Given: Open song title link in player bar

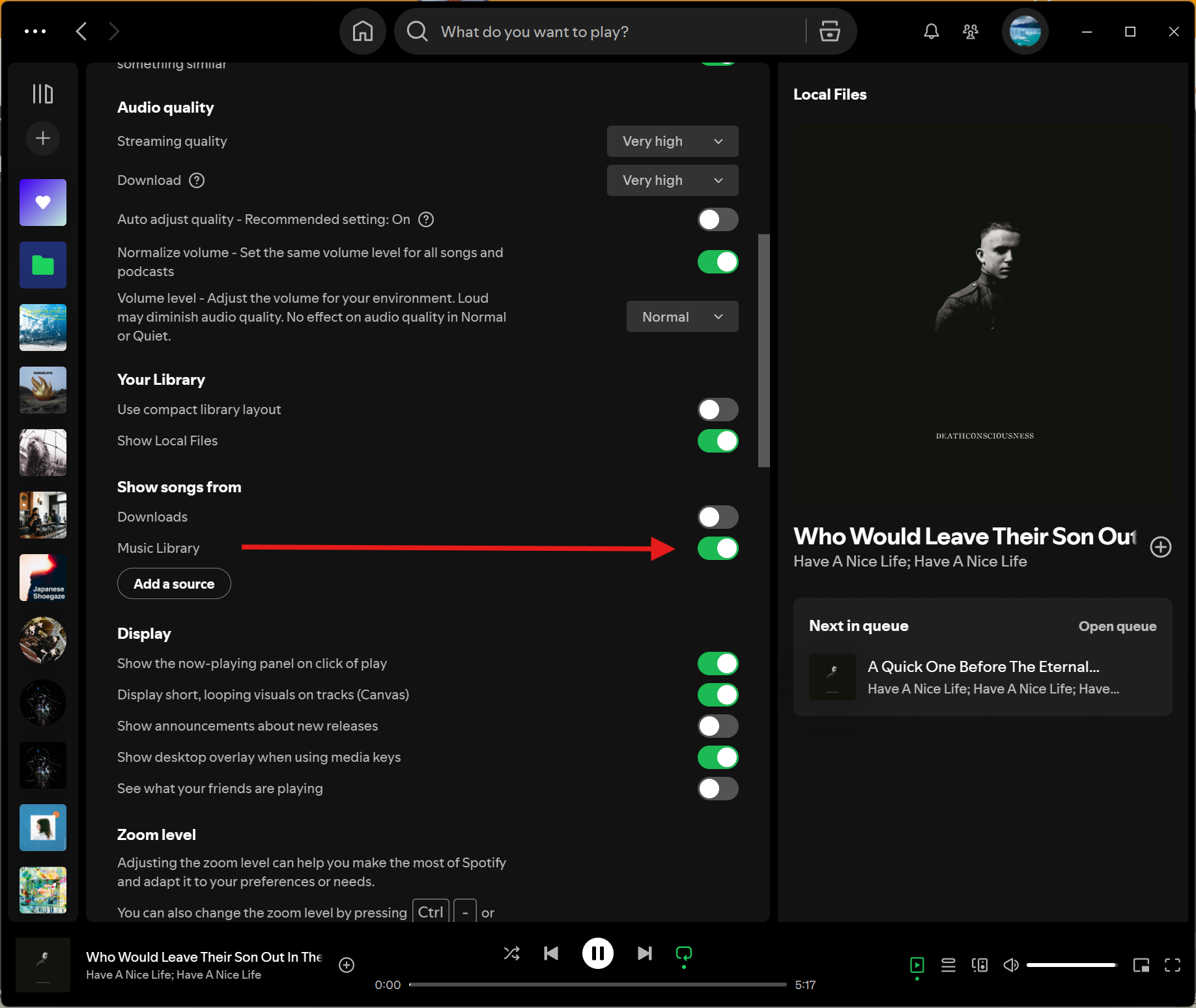Looking at the screenshot, I should [x=204, y=957].
